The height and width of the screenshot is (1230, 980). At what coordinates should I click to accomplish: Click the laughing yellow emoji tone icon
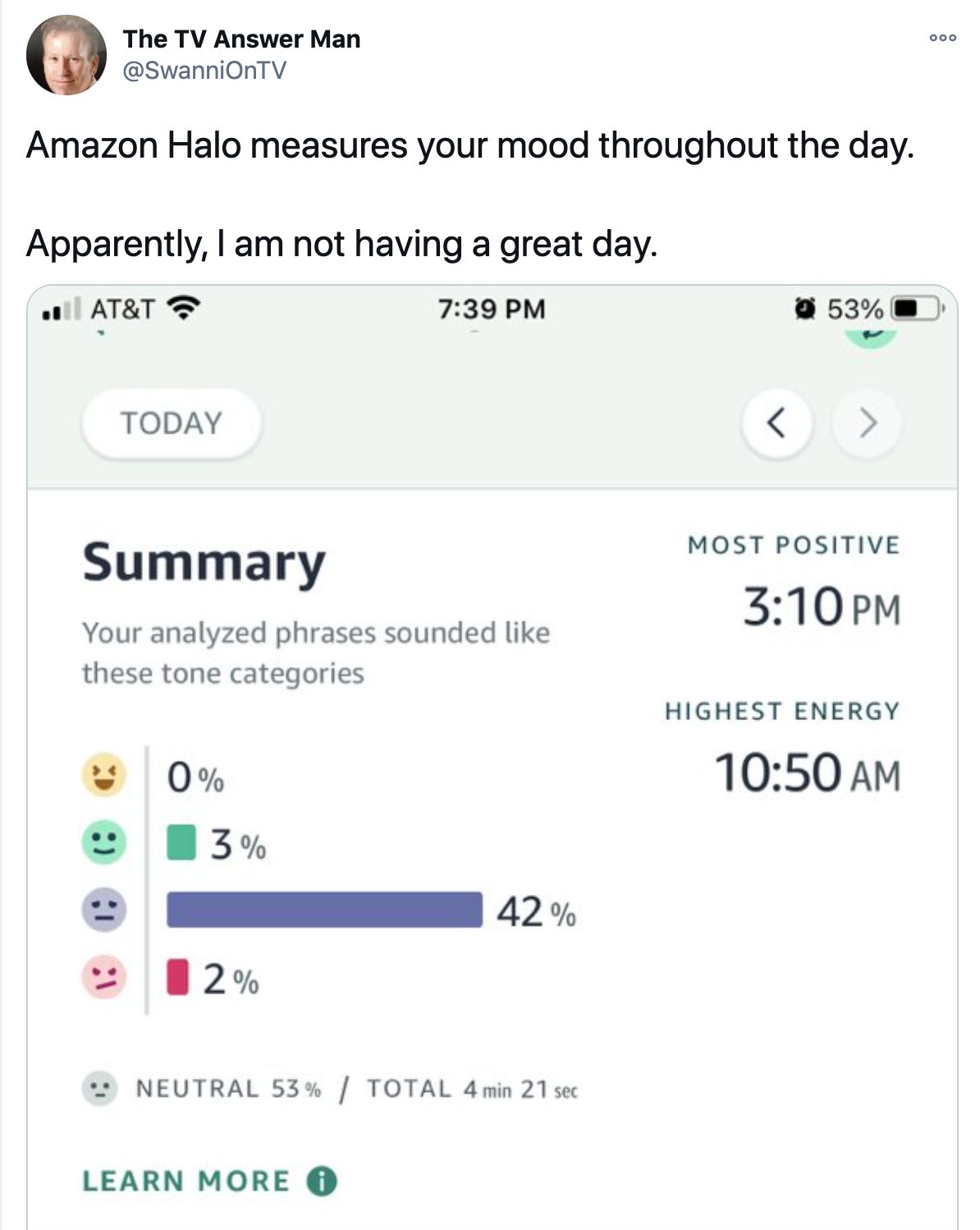(x=104, y=775)
